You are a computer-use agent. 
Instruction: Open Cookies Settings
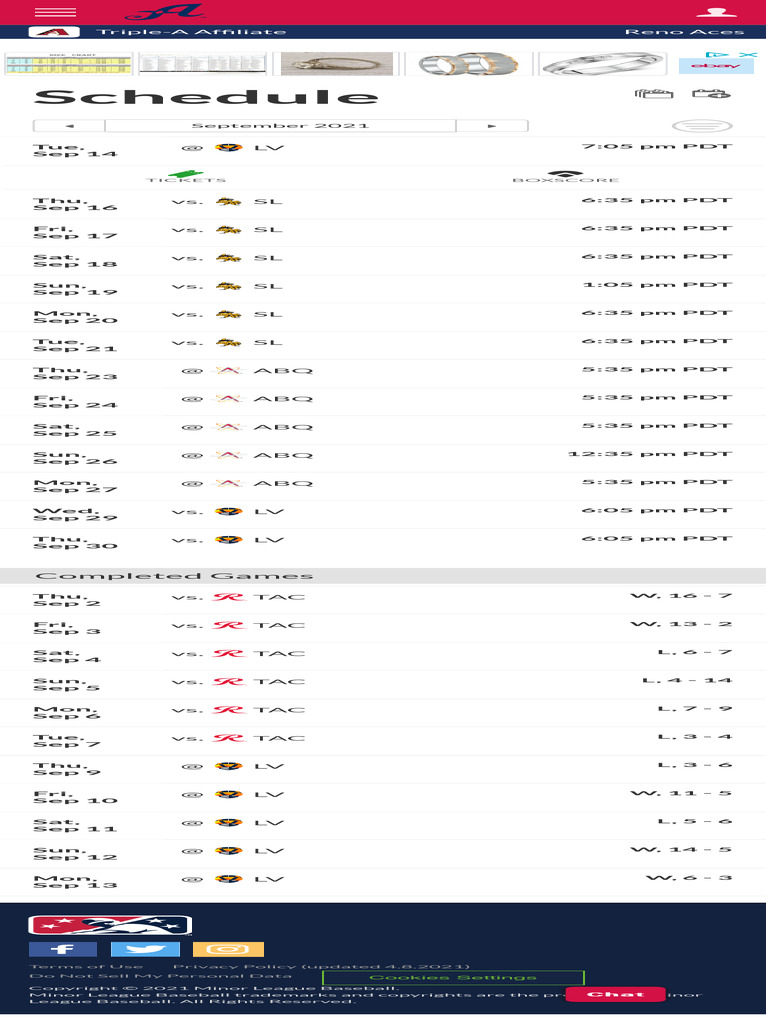(453, 977)
